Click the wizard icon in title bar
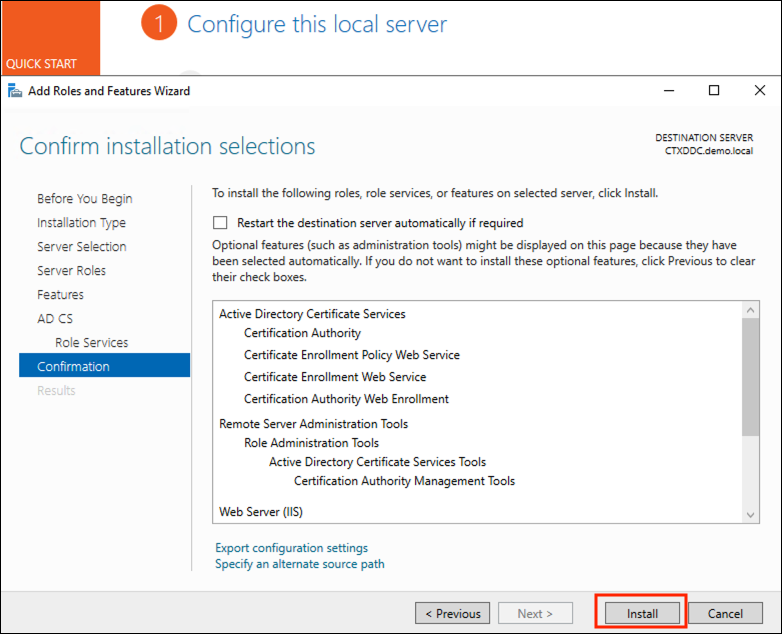Screen dimensions: 782x634 point(15,91)
